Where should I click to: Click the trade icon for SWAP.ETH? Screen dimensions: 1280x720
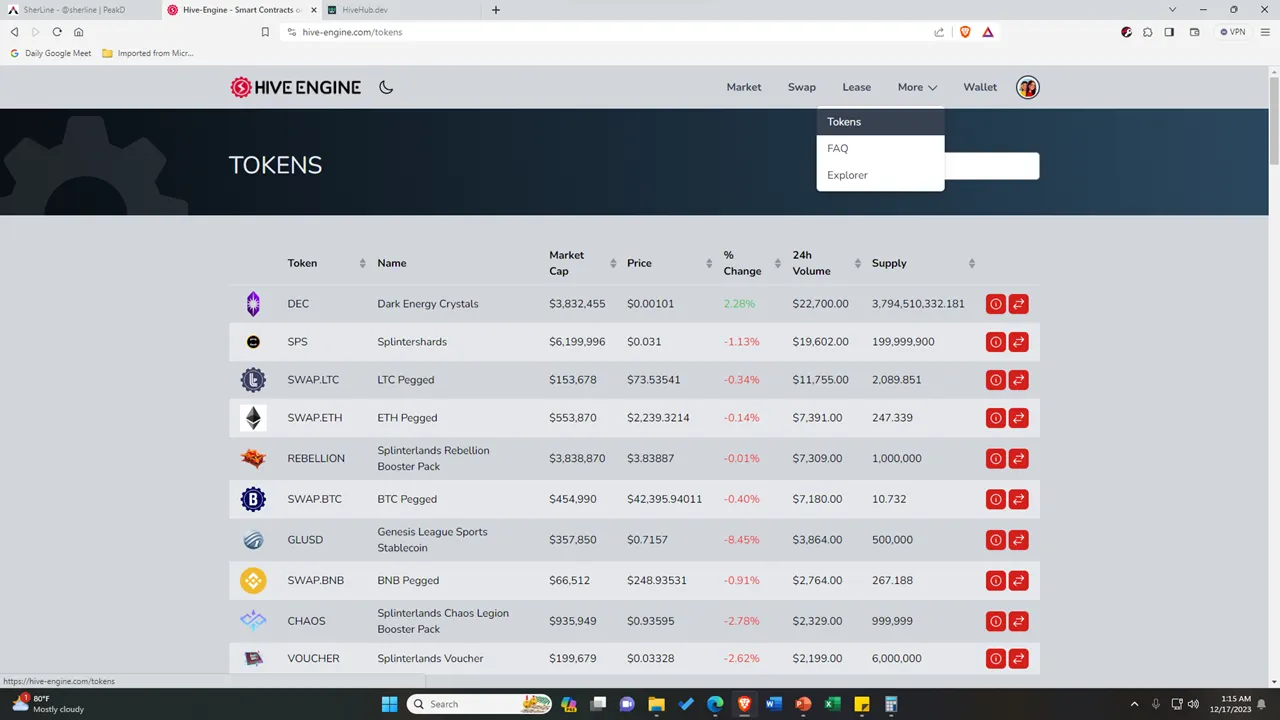tap(1018, 418)
